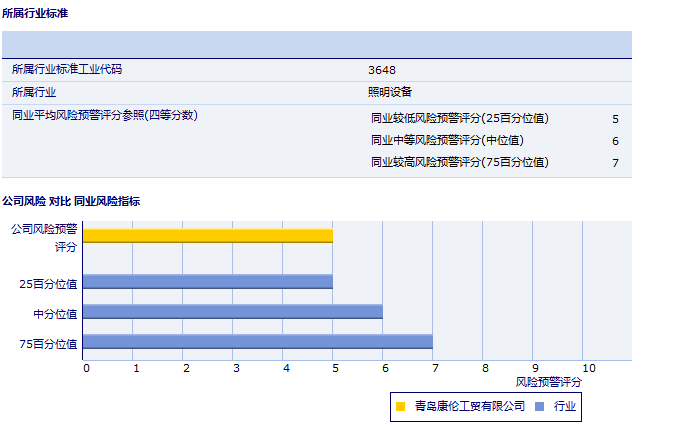Click the blue 75百分位值 bar in chart

(x=257, y=342)
